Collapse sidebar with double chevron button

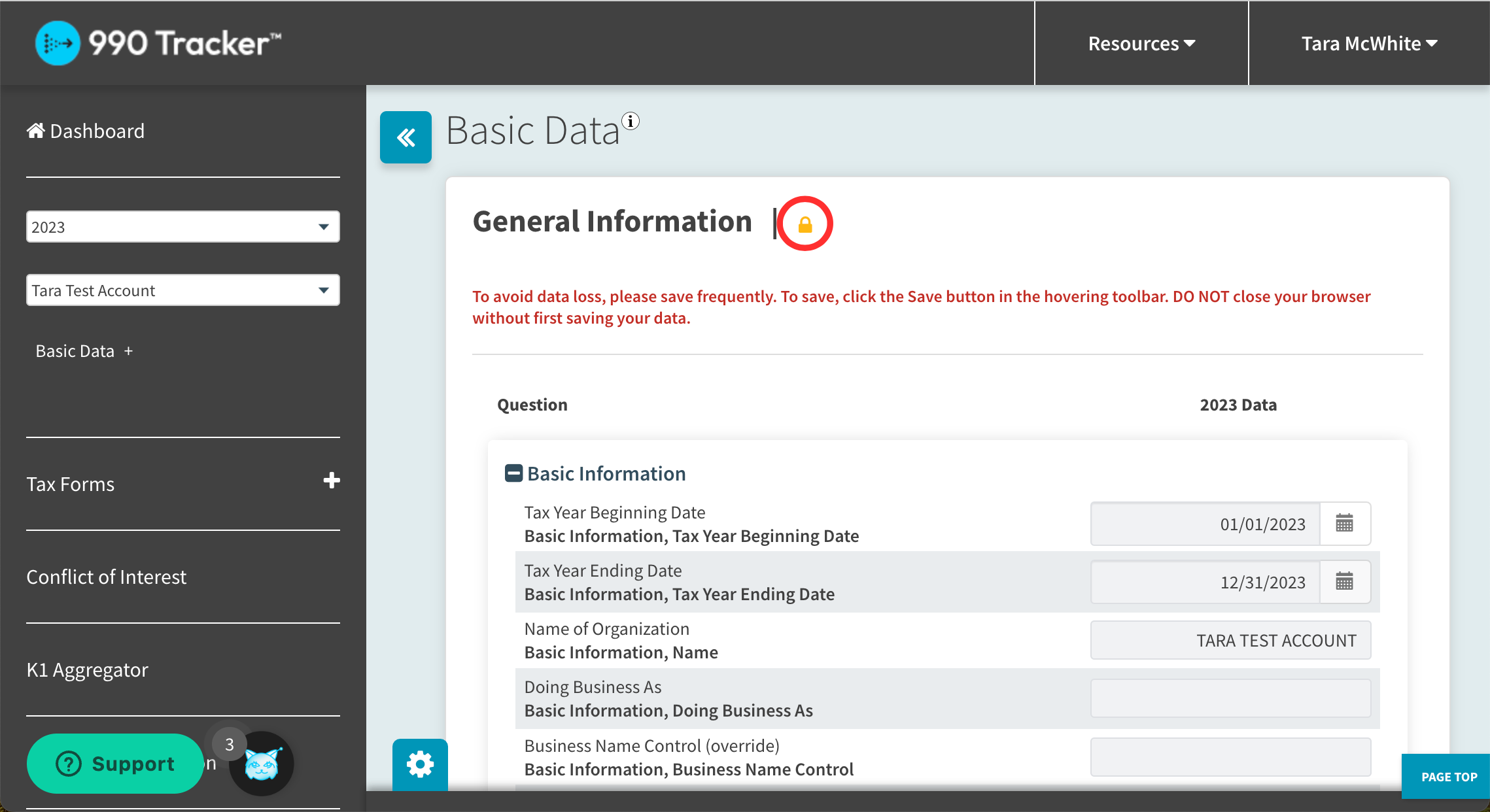click(x=406, y=137)
